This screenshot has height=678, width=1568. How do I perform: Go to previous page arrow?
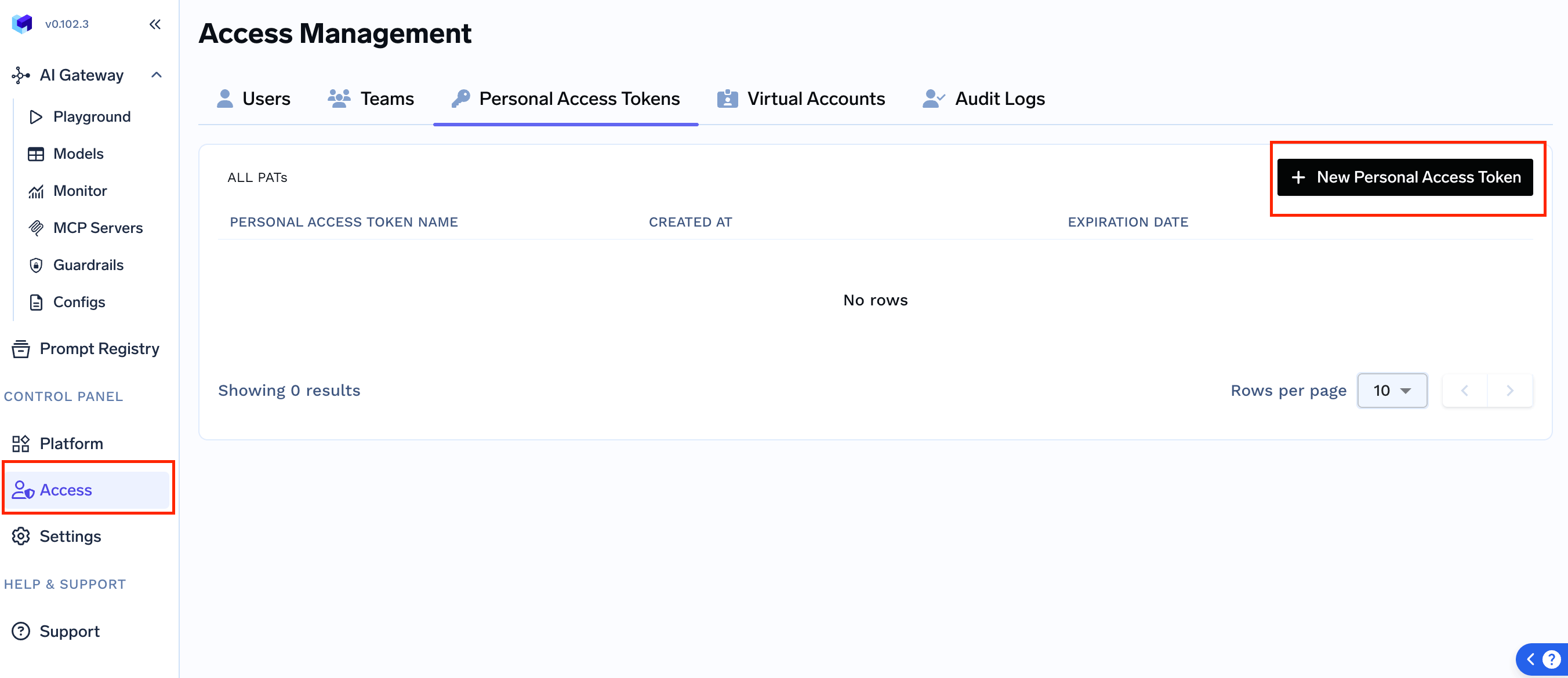pyautogui.click(x=1465, y=391)
